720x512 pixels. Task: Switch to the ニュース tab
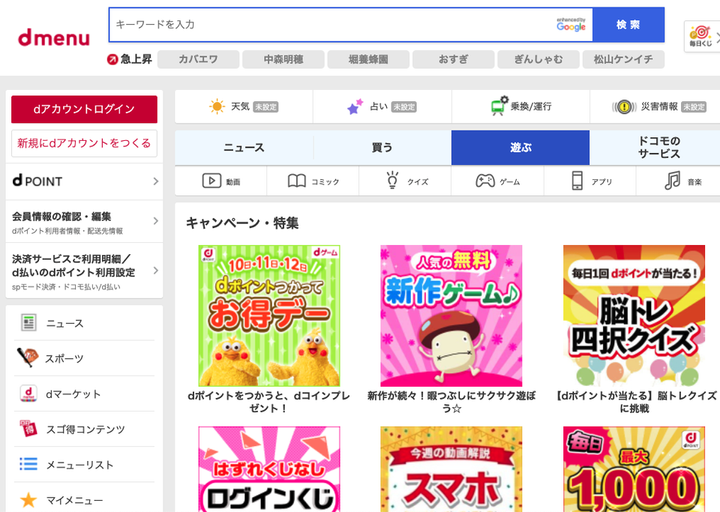pyautogui.click(x=244, y=147)
